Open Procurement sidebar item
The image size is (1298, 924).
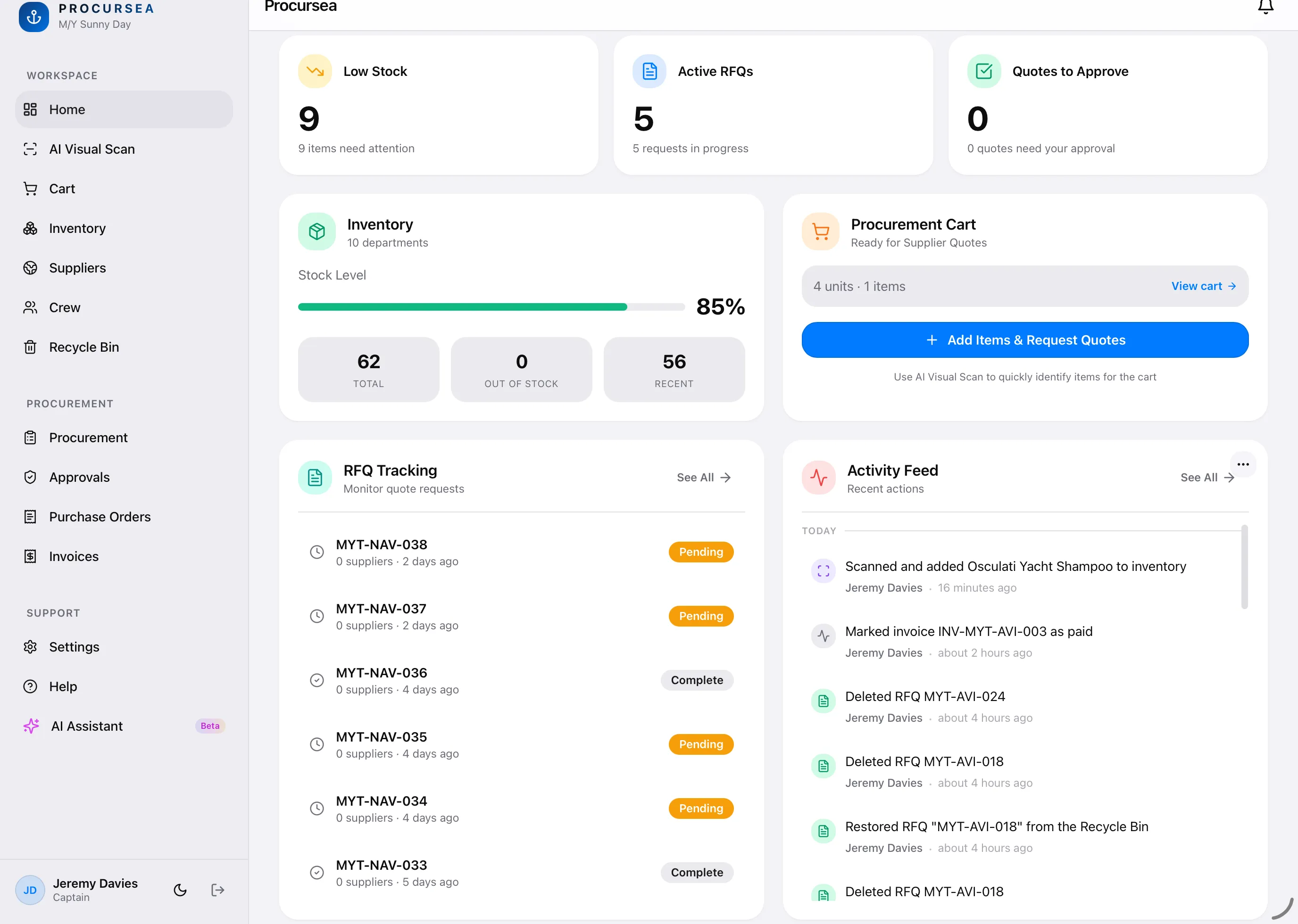pos(124,437)
